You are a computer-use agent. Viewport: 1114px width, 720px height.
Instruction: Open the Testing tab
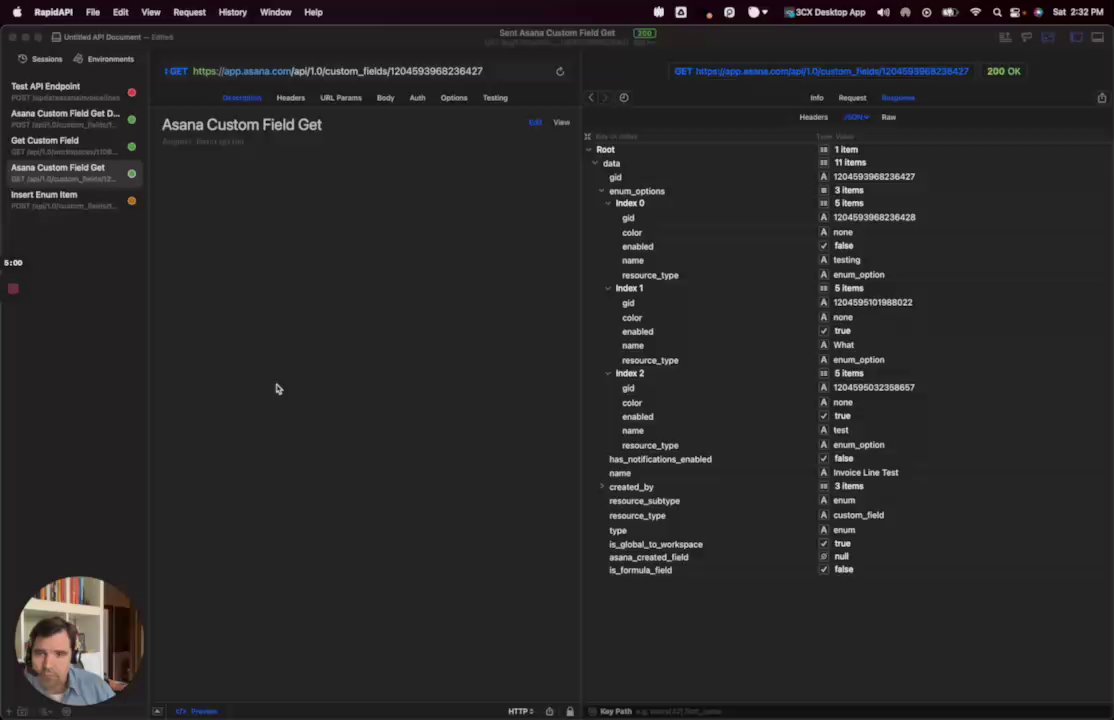coord(495,98)
